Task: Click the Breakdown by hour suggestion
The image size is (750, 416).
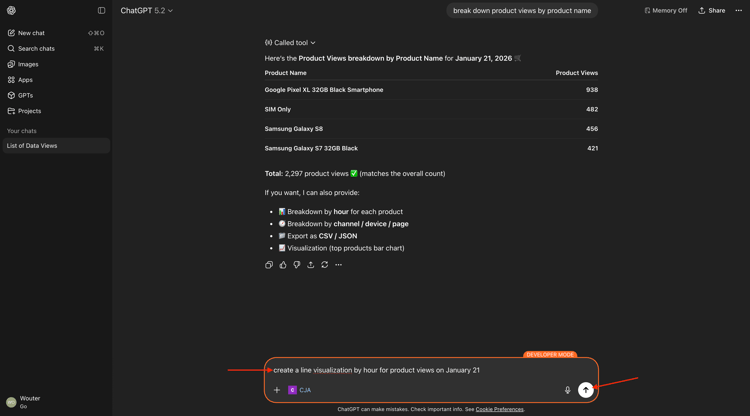Action: (341, 211)
